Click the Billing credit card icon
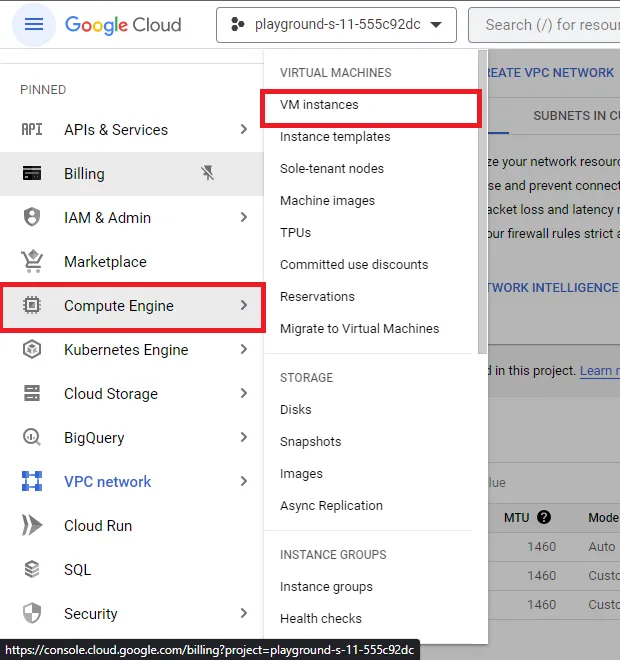620x660 pixels. pyautogui.click(x=32, y=173)
